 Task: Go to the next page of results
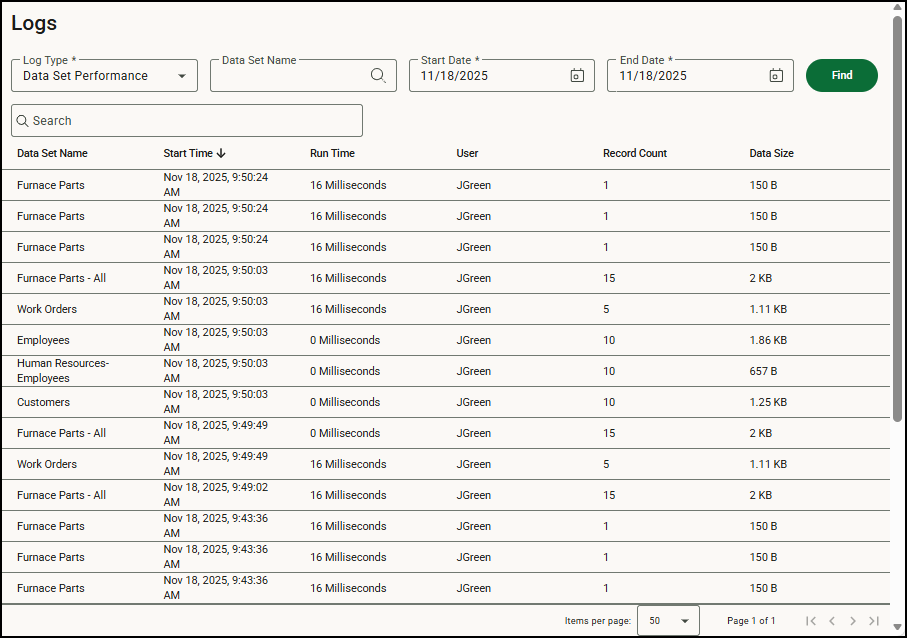[x=853, y=621]
